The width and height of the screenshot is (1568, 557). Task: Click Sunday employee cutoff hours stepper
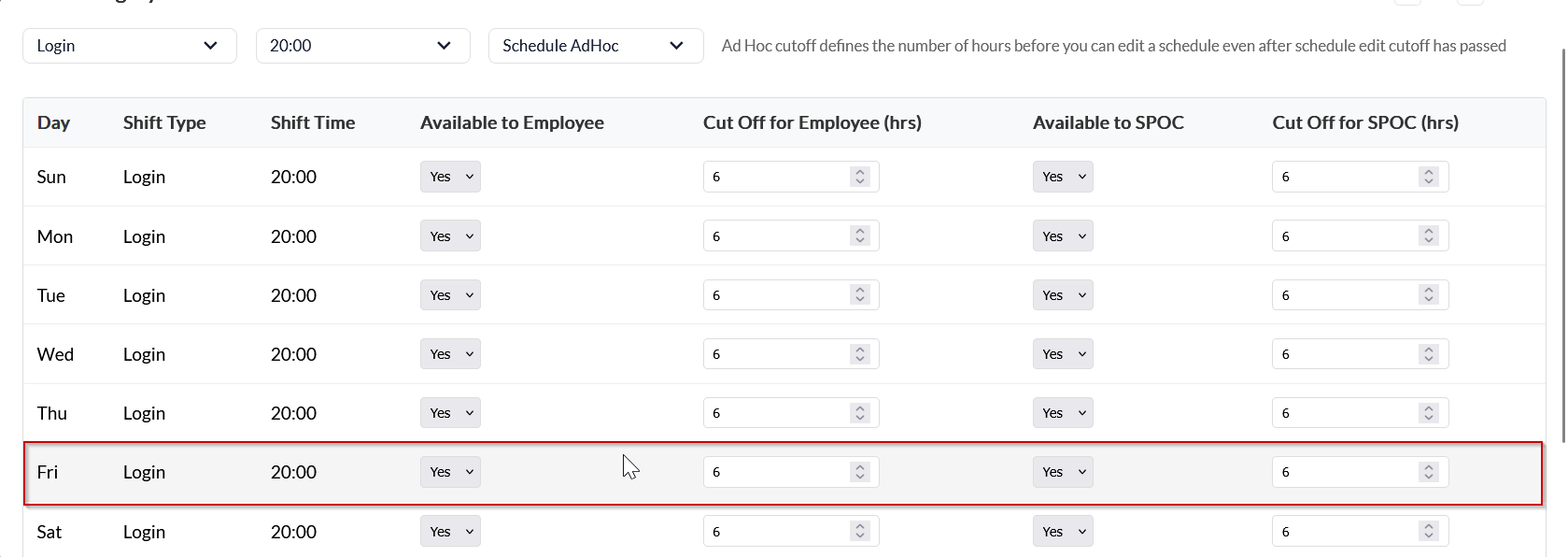(860, 177)
